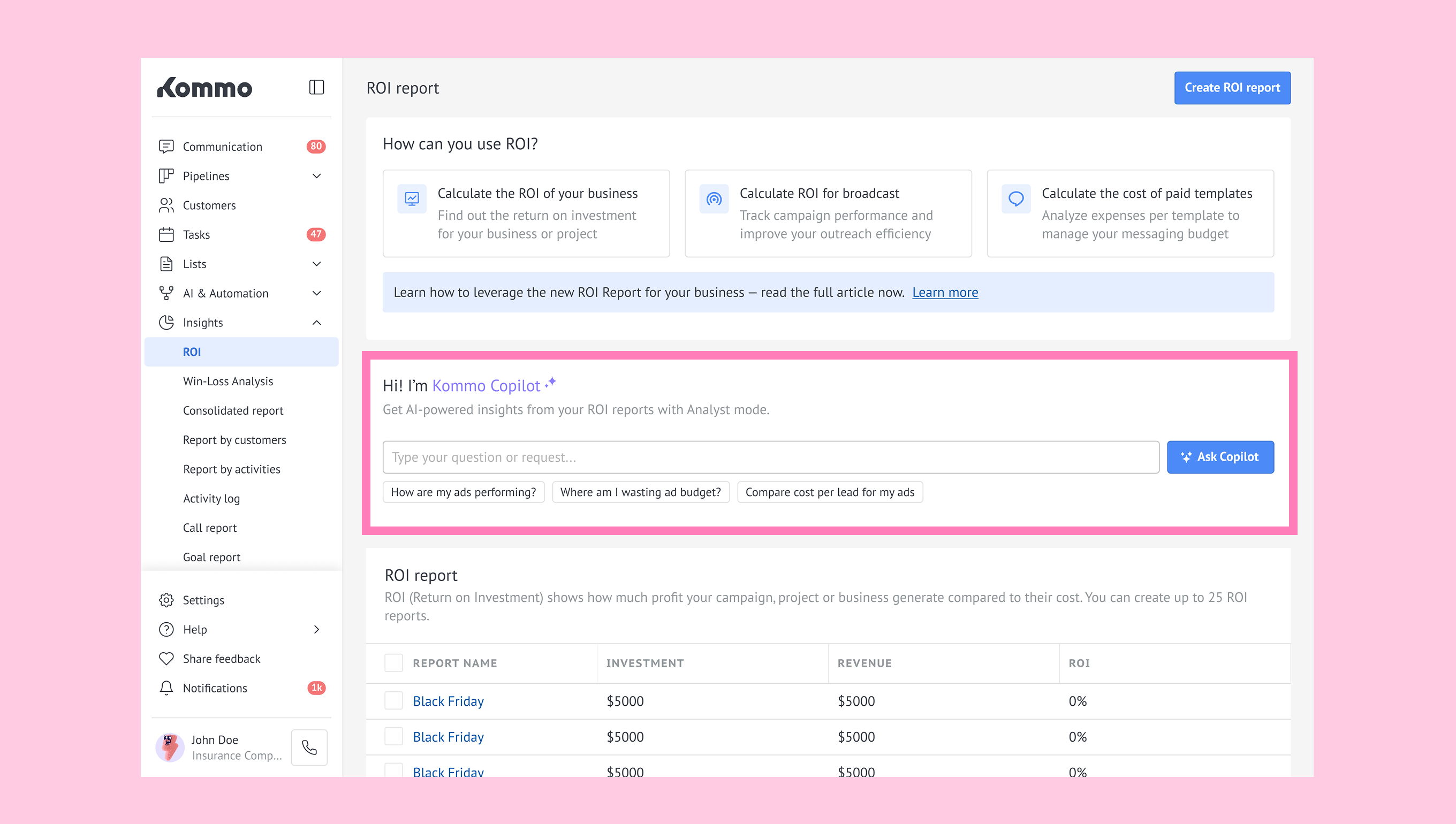1456x824 pixels.
Task: Click the paid templates bubble icon
Action: pos(1016,199)
